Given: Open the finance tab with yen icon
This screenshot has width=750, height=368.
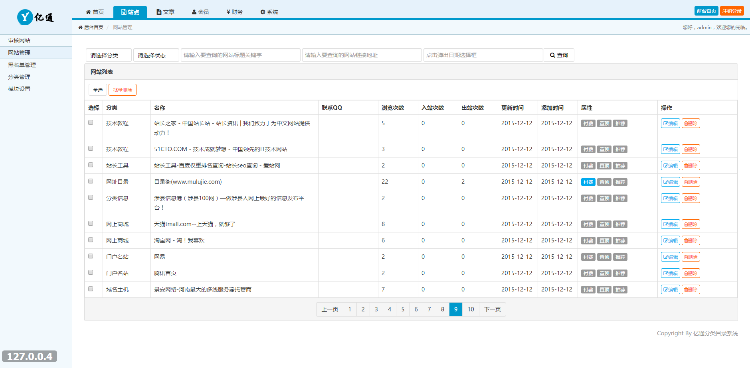Looking at the screenshot, I should 234,12.
